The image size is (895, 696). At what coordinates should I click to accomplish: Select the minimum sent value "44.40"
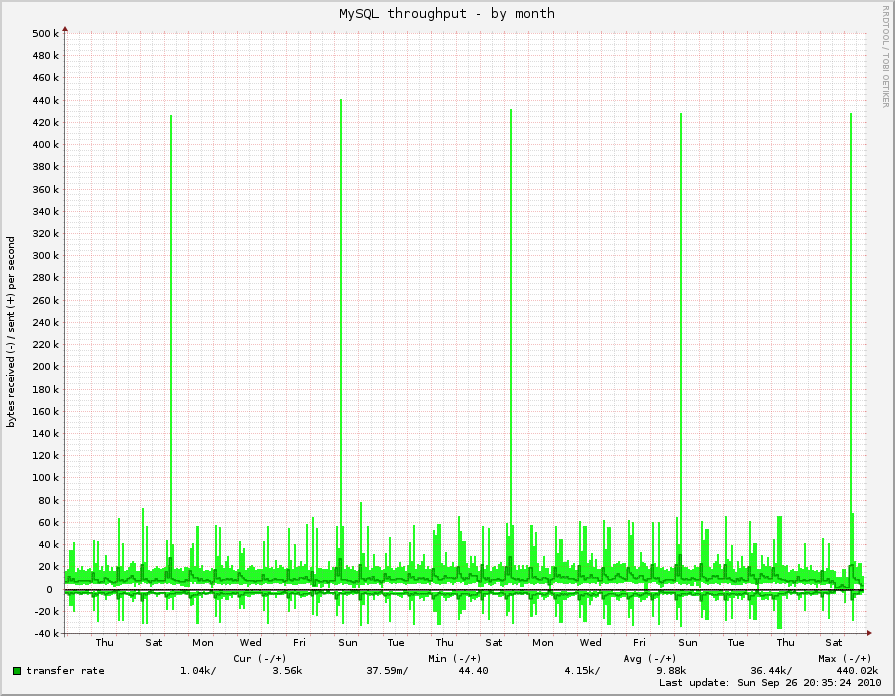pos(473,671)
